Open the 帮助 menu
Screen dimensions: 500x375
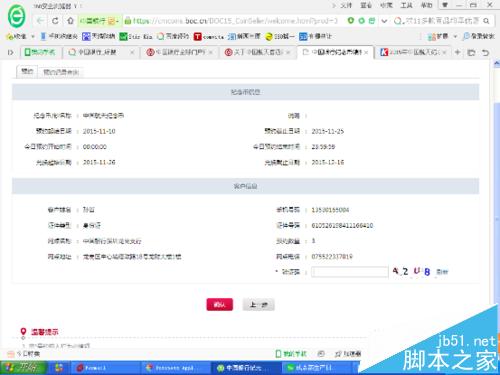(x=426, y=5)
